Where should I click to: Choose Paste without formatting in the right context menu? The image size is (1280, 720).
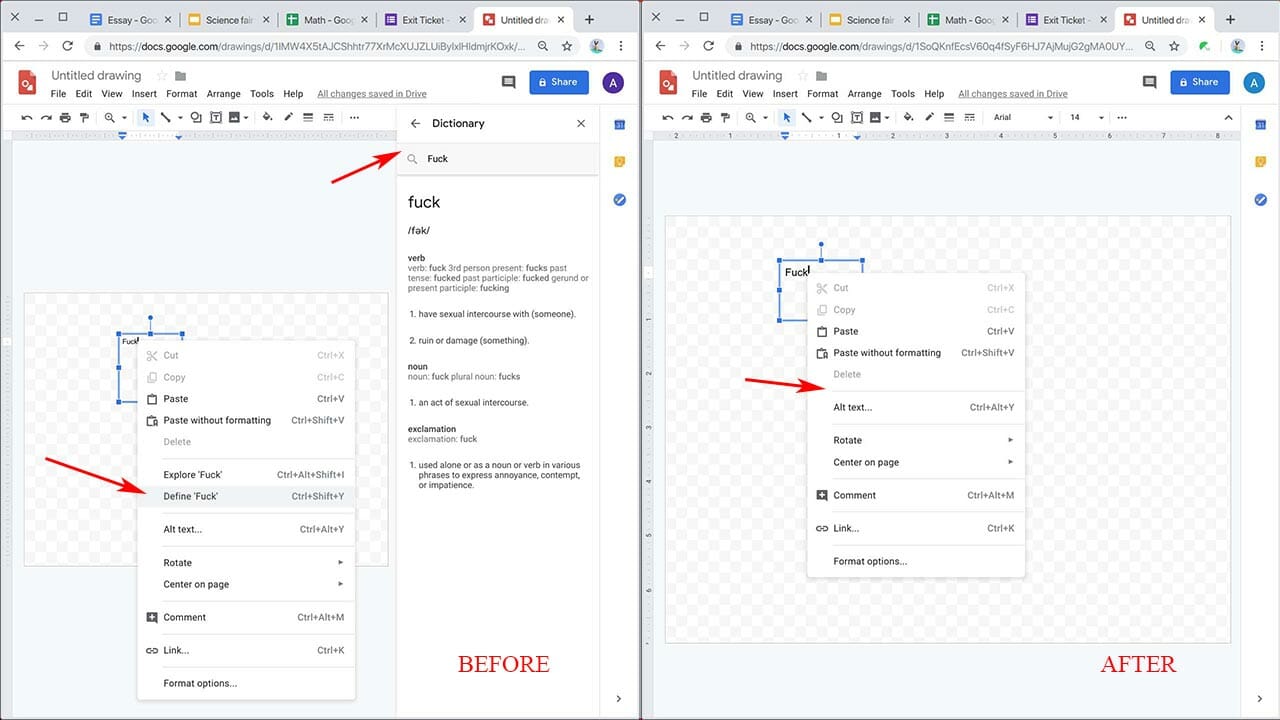(x=916, y=353)
